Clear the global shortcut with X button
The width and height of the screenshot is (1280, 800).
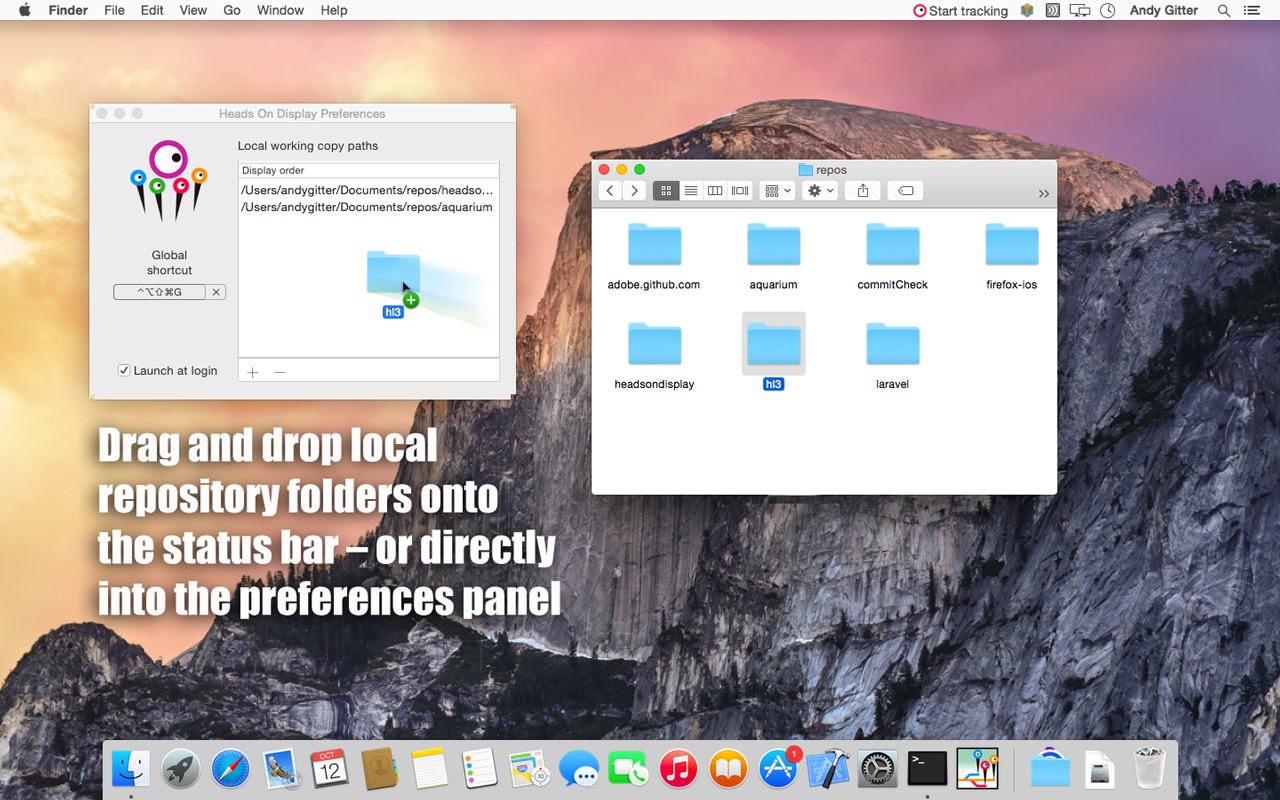pyautogui.click(x=216, y=292)
